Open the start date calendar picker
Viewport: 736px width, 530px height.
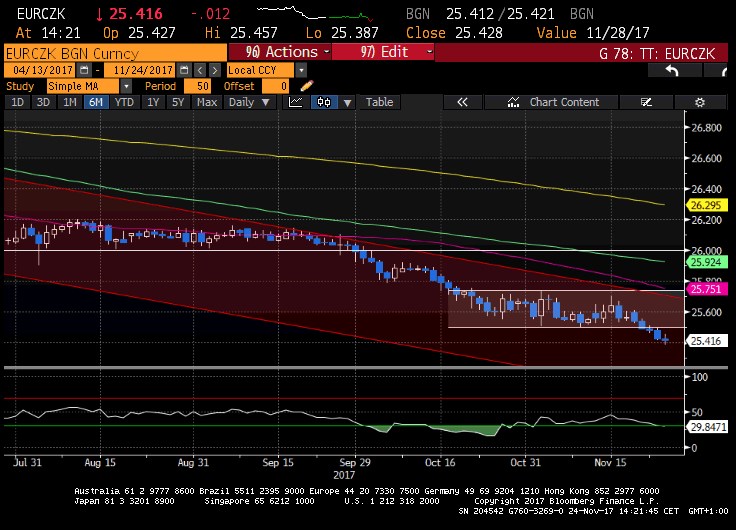(x=86, y=70)
